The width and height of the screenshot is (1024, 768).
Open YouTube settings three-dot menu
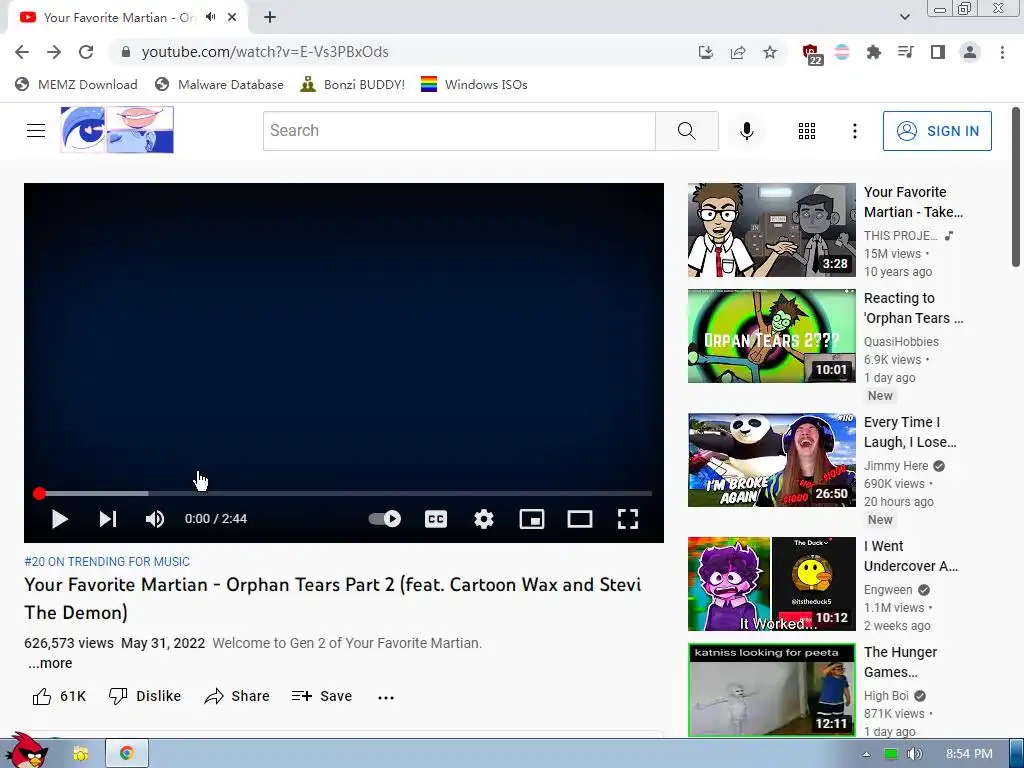pos(854,131)
